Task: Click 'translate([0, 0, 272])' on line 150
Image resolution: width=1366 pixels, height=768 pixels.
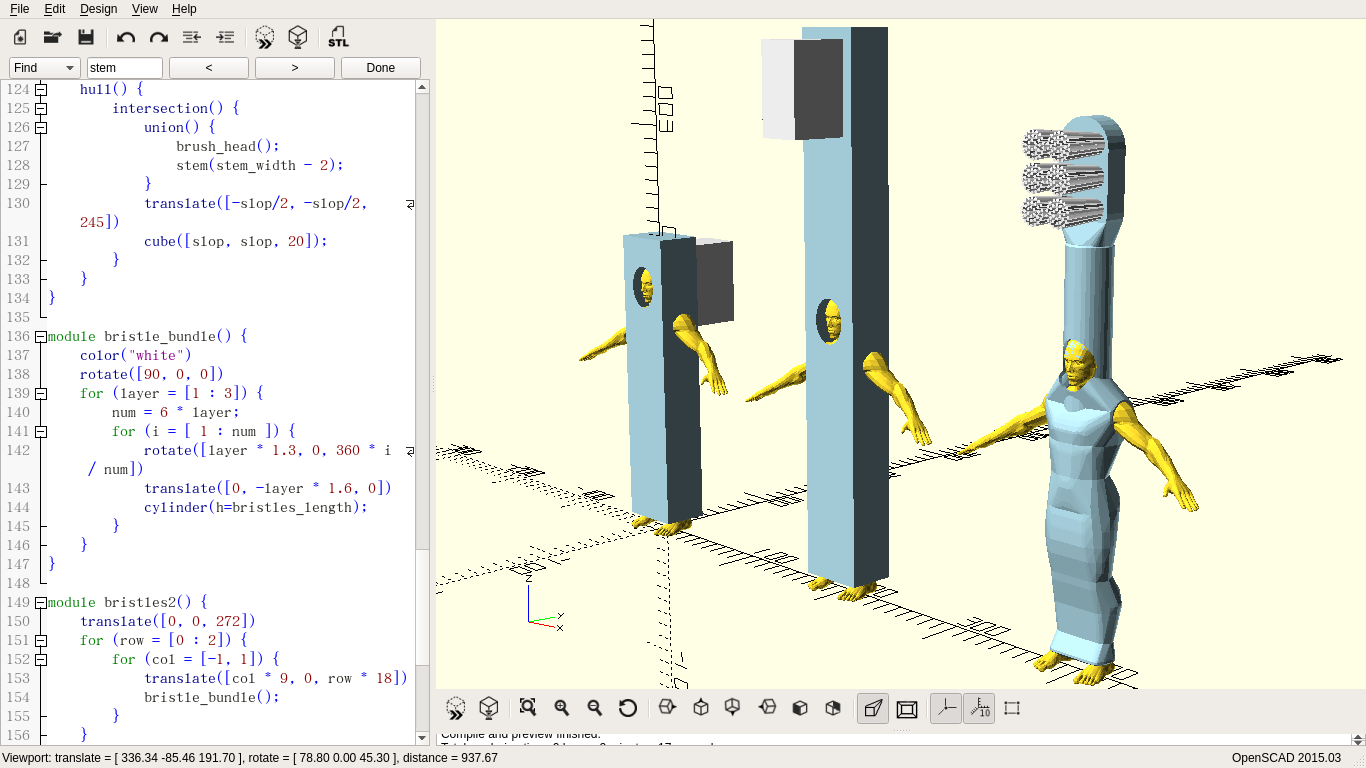Action: pyautogui.click(x=168, y=621)
